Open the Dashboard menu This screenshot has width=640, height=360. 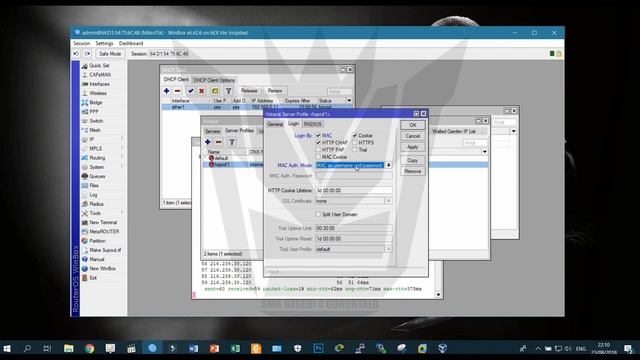coord(131,43)
